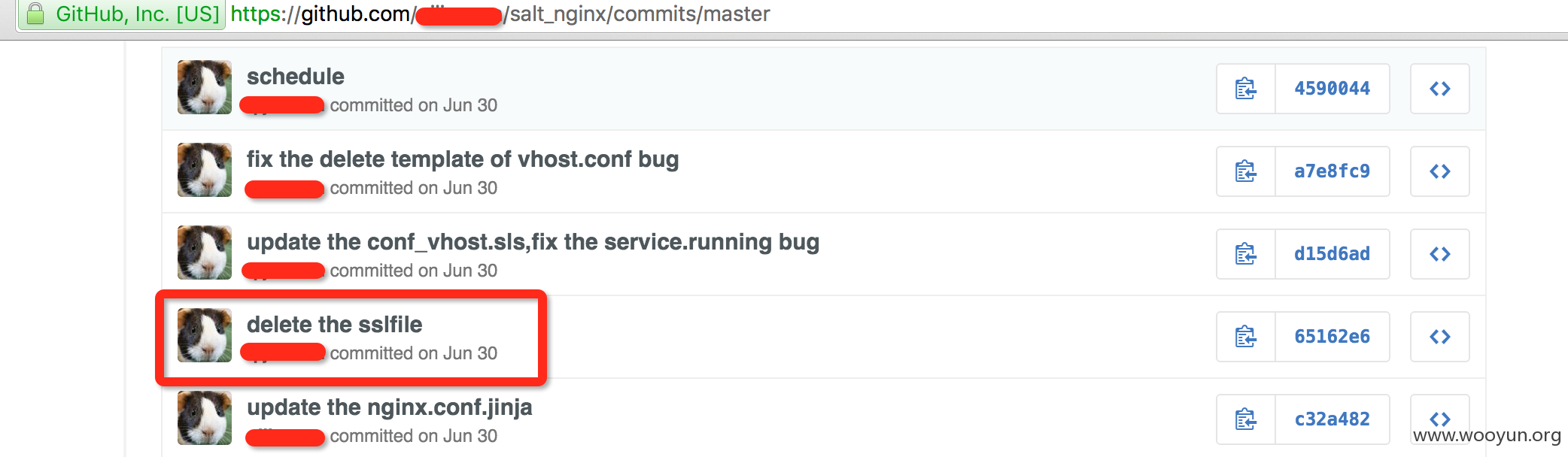Browse repository at commit a7e8fc9
Image resolution: width=1568 pixels, height=457 pixels.
[1439, 171]
